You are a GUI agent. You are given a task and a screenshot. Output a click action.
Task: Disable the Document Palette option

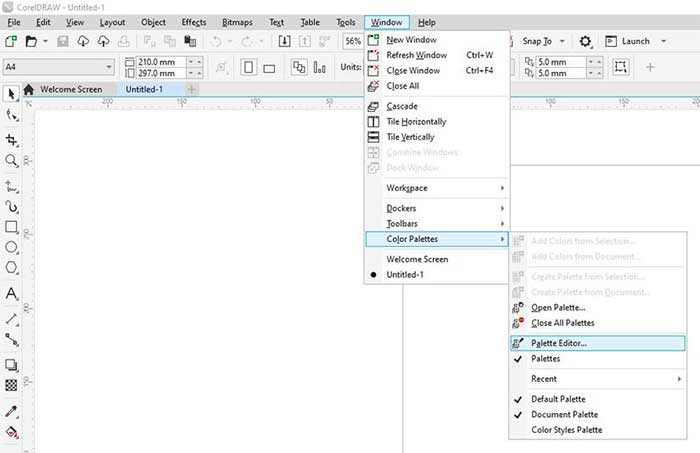(565, 414)
